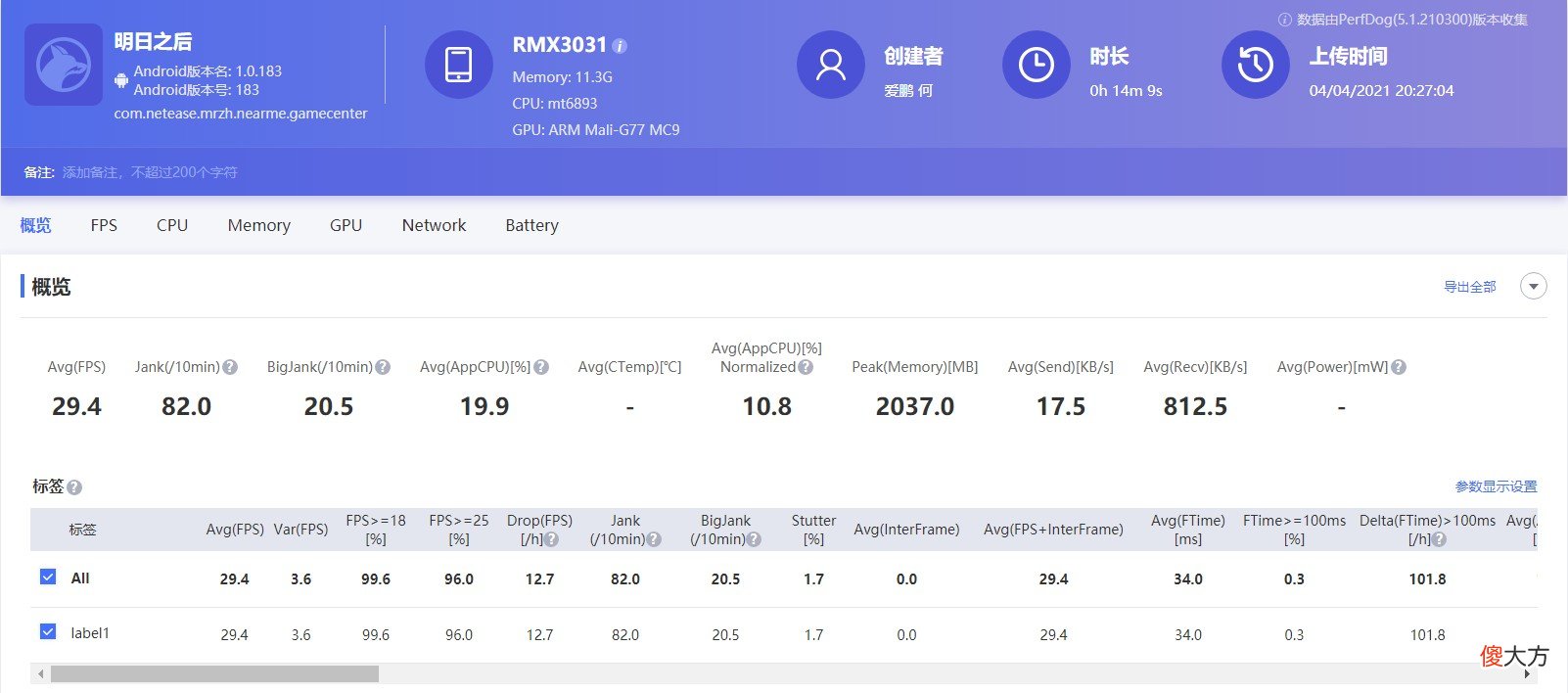1568x693 pixels.
Task: Click the RMX3031 device phone icon
Action: [458, 65]
